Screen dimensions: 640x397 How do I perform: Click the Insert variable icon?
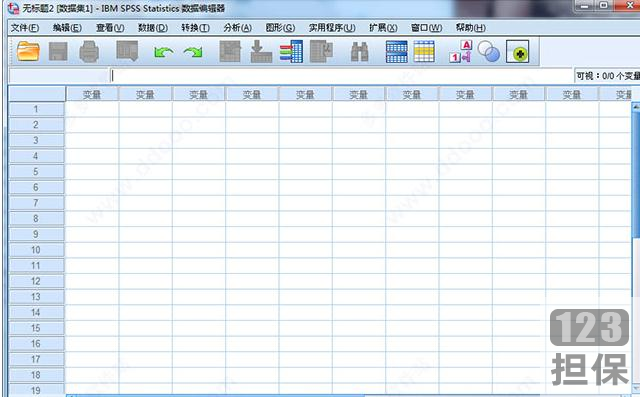click(x=424, y=51)
